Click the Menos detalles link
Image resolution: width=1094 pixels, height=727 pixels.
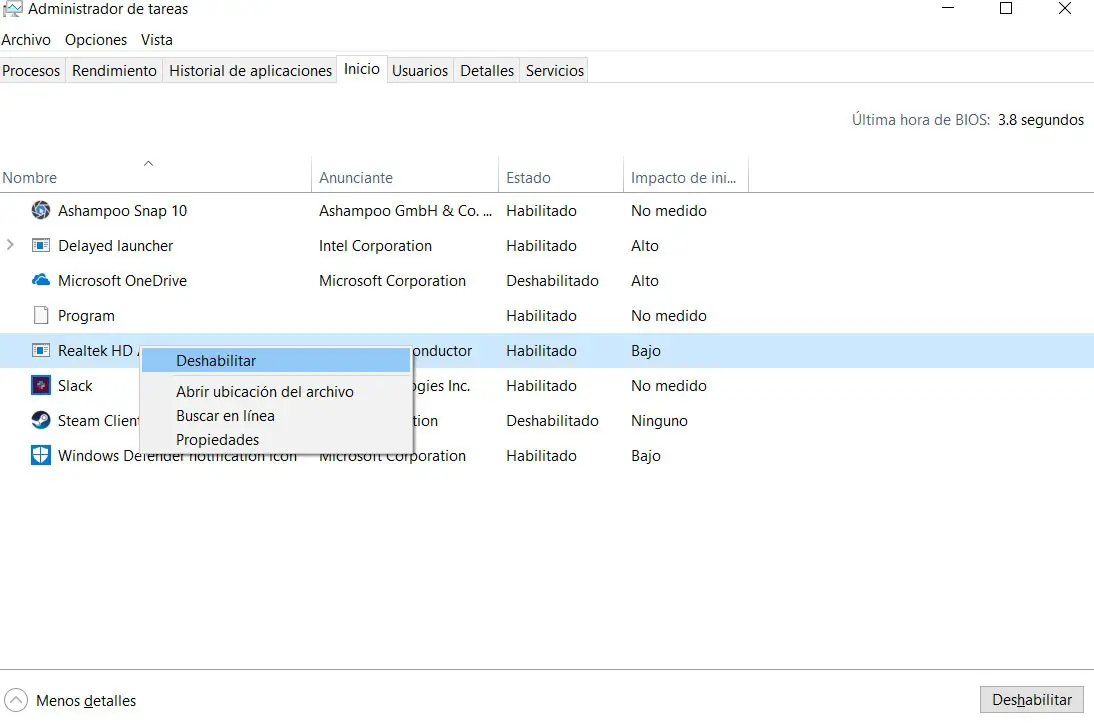click(x=86, y=700)
